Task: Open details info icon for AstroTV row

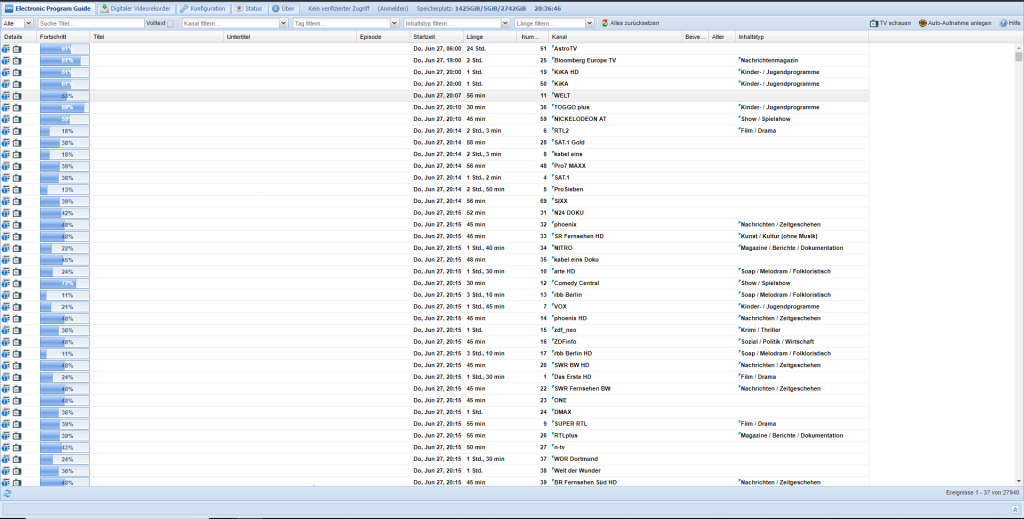Action: click(7, 48)
